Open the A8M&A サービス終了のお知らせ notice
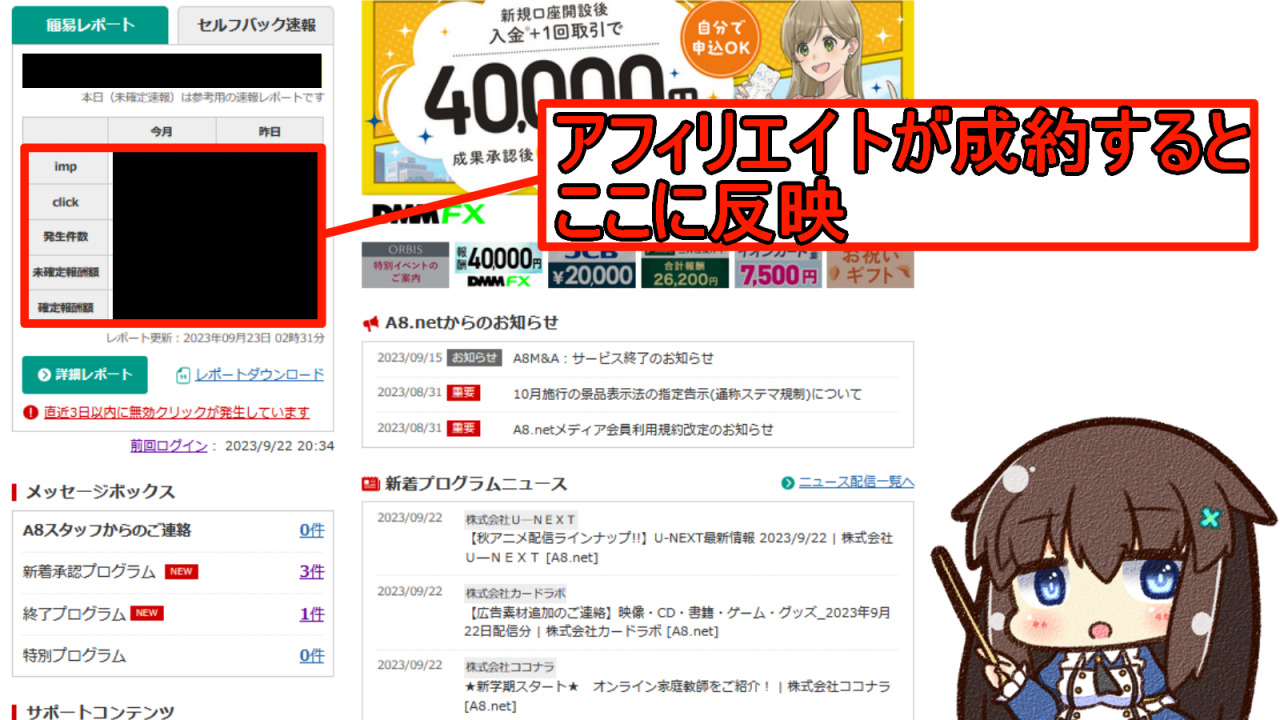The width and height of the screenshot is (1280, 720). (613, 358)
